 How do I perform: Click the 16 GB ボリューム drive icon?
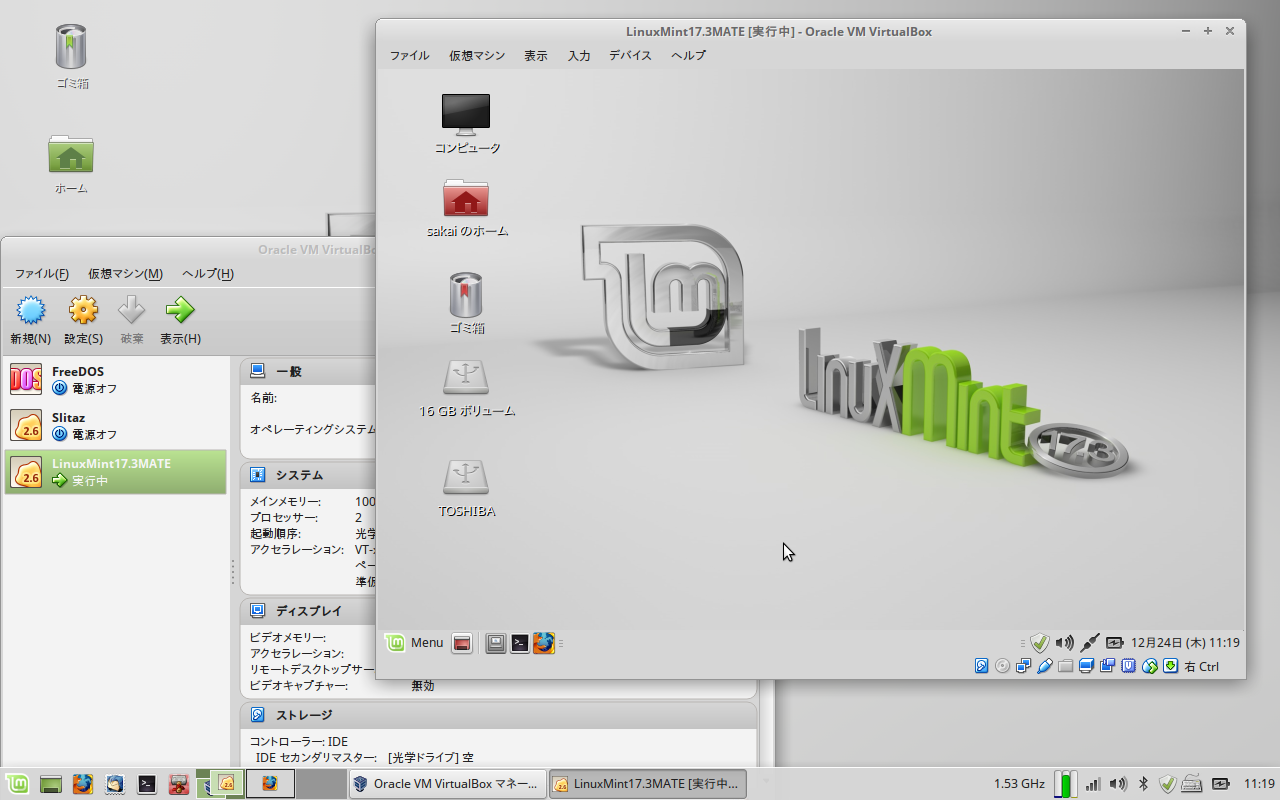pos(466,377)
